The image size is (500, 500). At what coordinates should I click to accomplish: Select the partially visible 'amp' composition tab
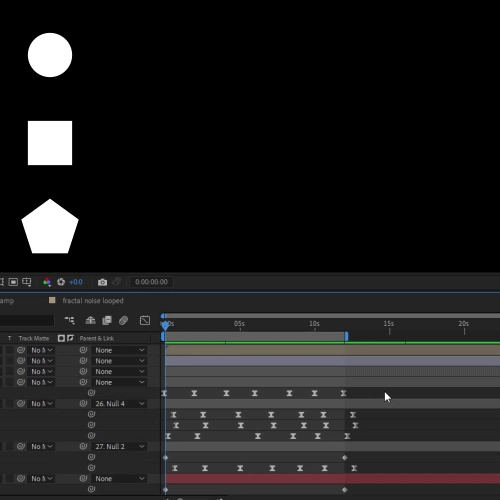(x=7, y=301)
